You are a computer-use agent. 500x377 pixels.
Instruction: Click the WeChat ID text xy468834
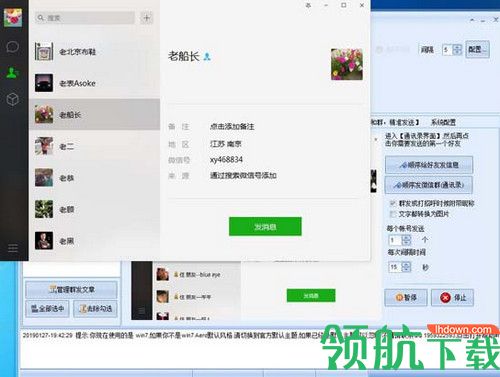(226, 159)
